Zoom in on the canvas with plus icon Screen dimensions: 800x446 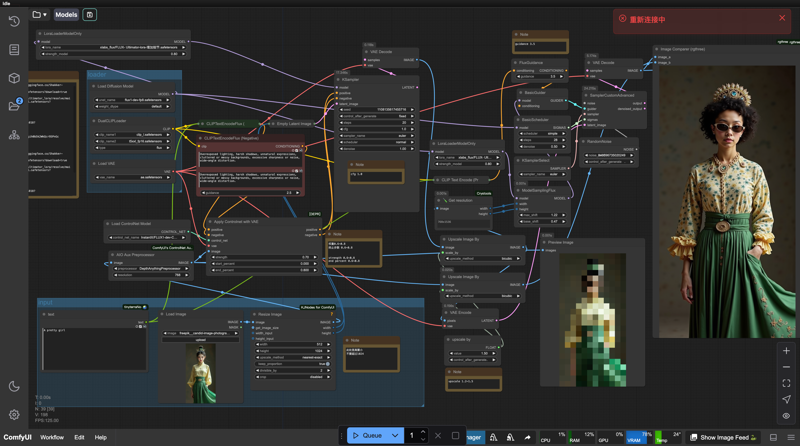point(786,351)
